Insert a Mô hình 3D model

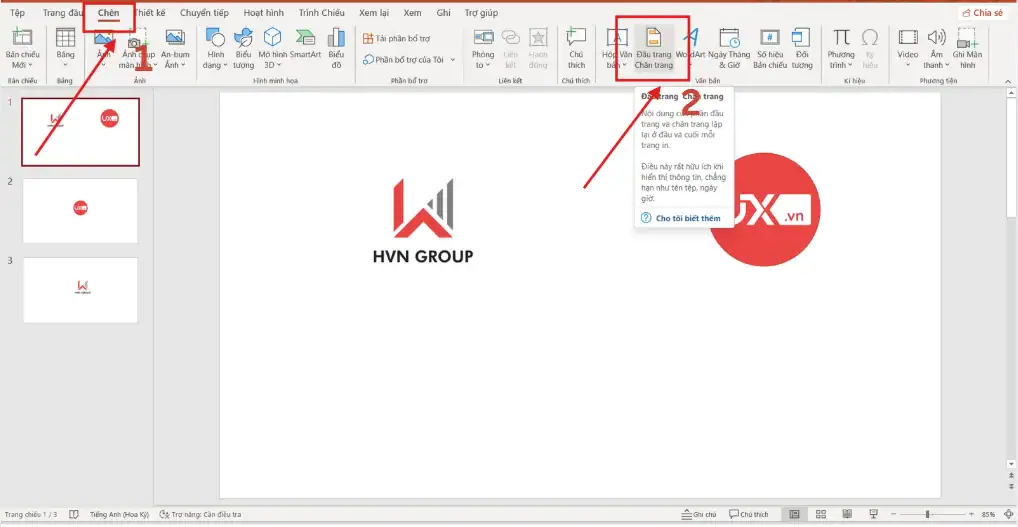[273, 48]
